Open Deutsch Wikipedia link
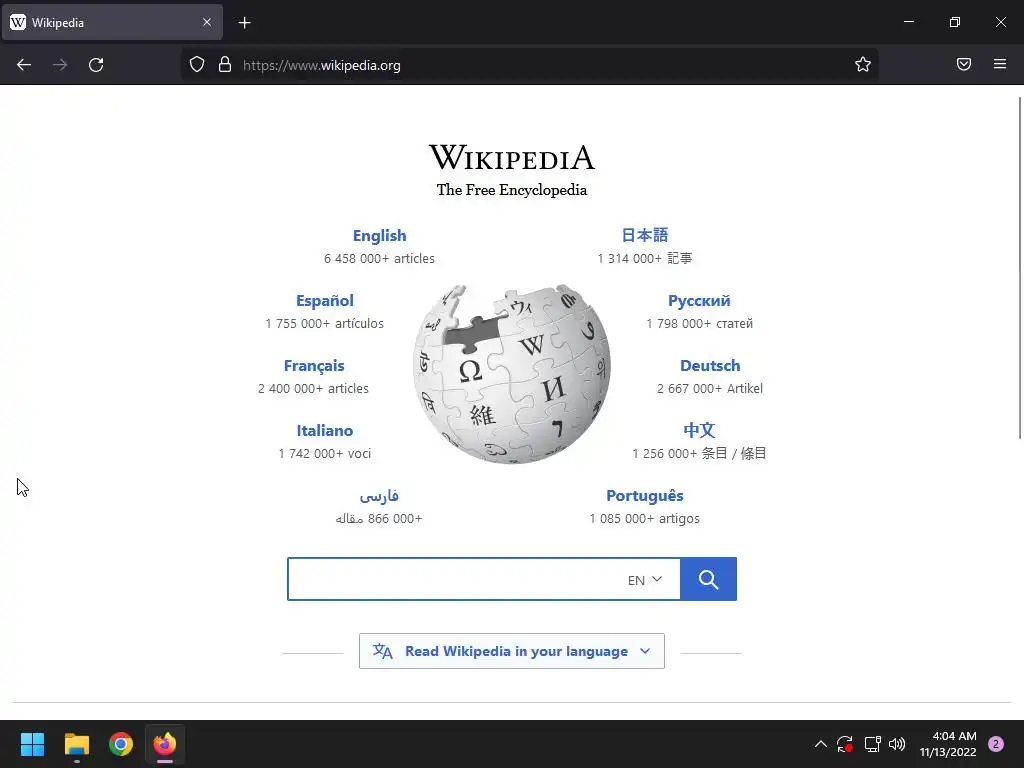 click(x=710, y=366)
